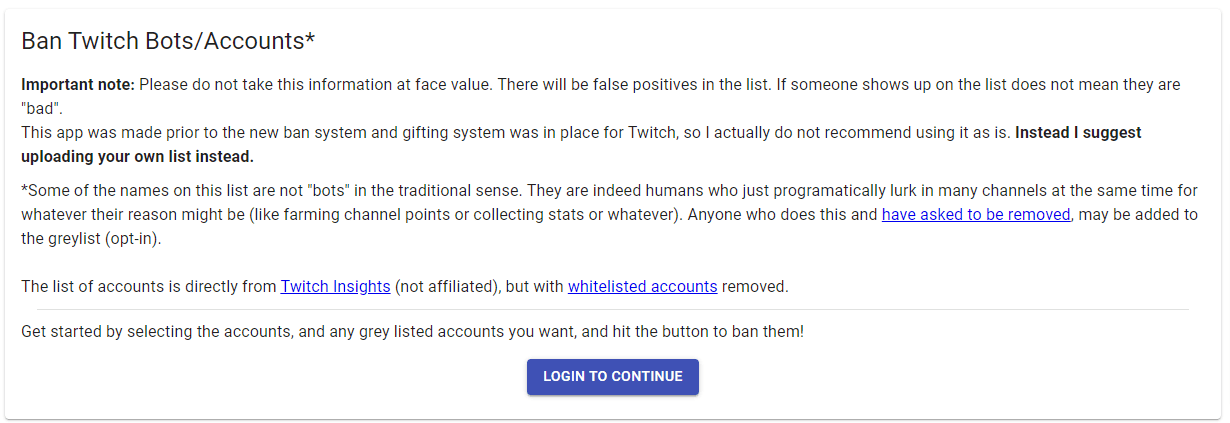
Task: Click the 'new ban system' phrase
Action: point(340,132)
